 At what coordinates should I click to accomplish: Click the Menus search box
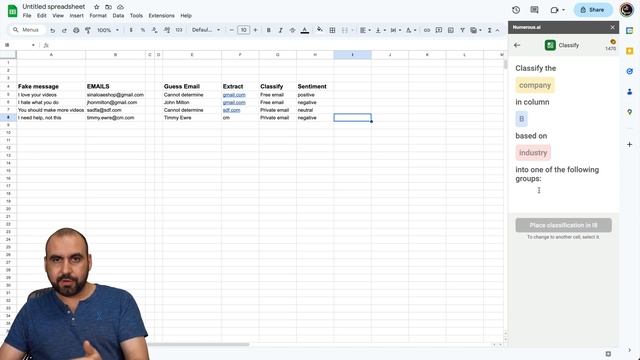click(x=26, y=30)
